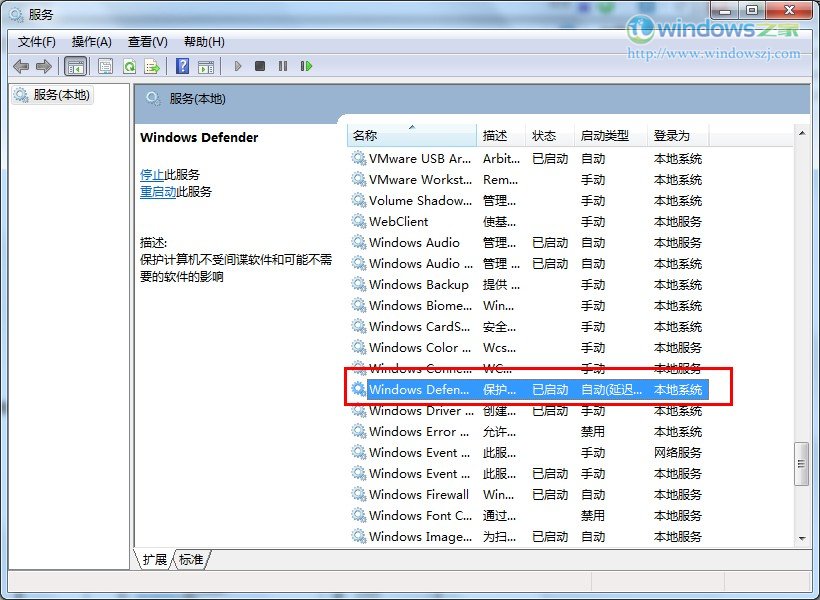This screenshot has width=820, height=600.
Task: Click the Export List toolbar icon
Action: [x=152, y=66]
